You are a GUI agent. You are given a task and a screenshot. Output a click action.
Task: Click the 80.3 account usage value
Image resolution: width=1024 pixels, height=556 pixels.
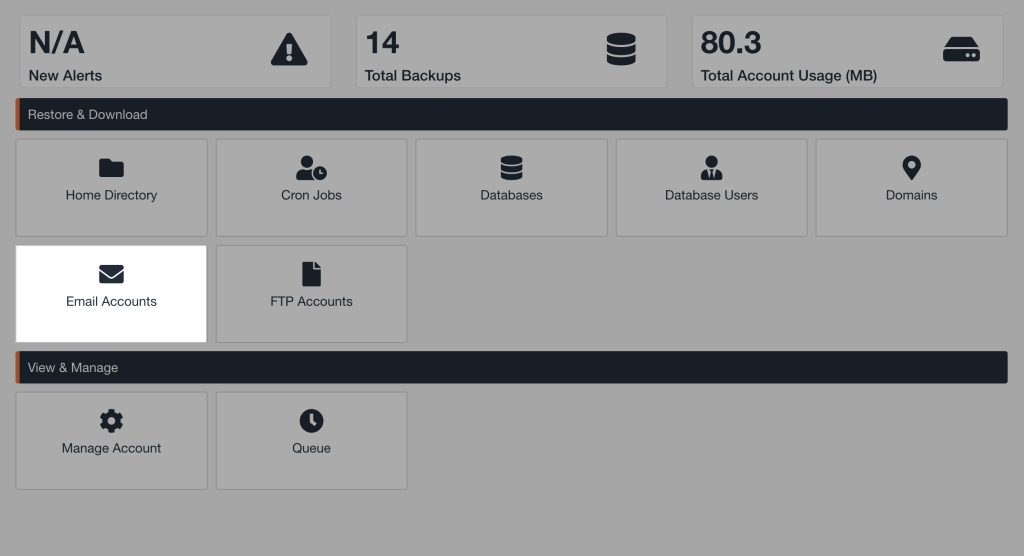click(x=731, y=43)
